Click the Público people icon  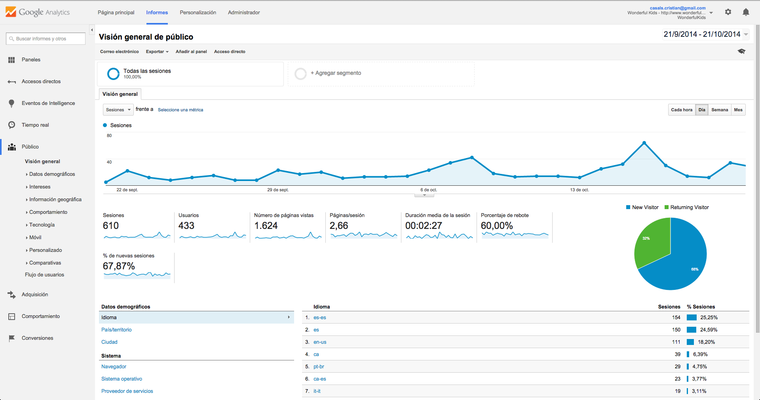click(x=12, y=146)
